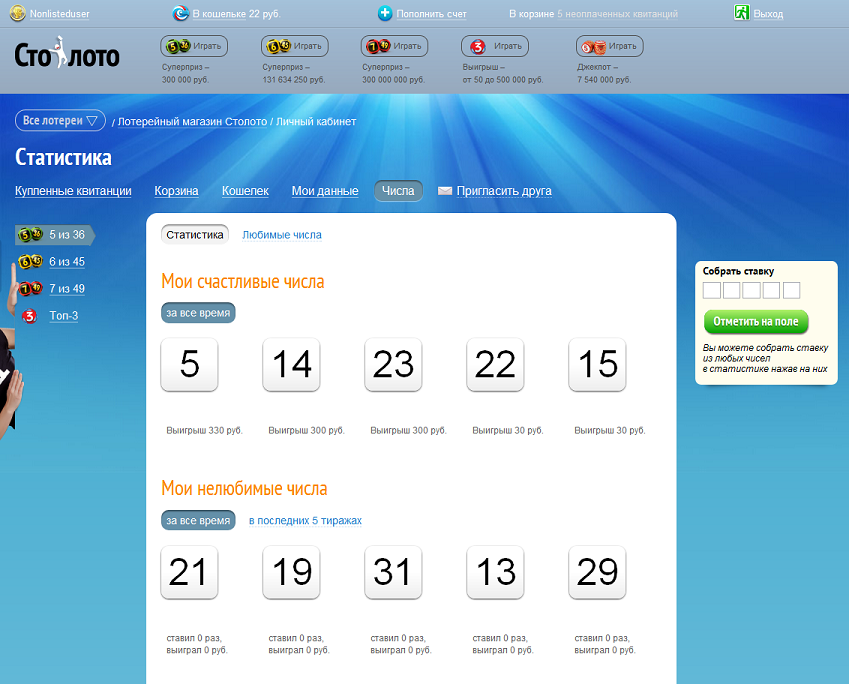Click the user avatar coin icon

[x=17, y=14]
